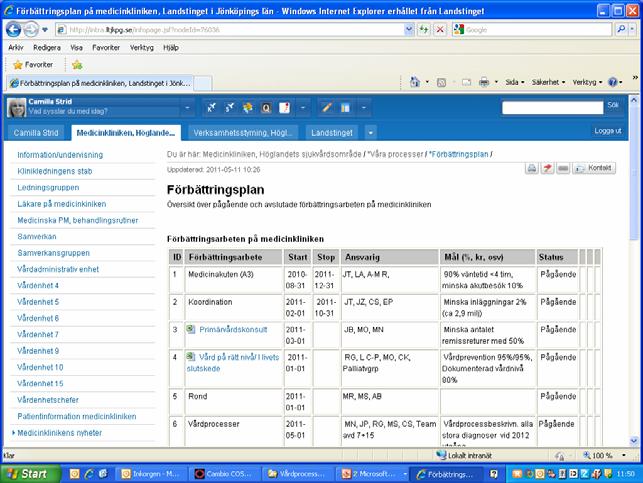Click the Print icon in IE command bar
Viewport: 643px width, 483px height.
click(x=484, y=82)
